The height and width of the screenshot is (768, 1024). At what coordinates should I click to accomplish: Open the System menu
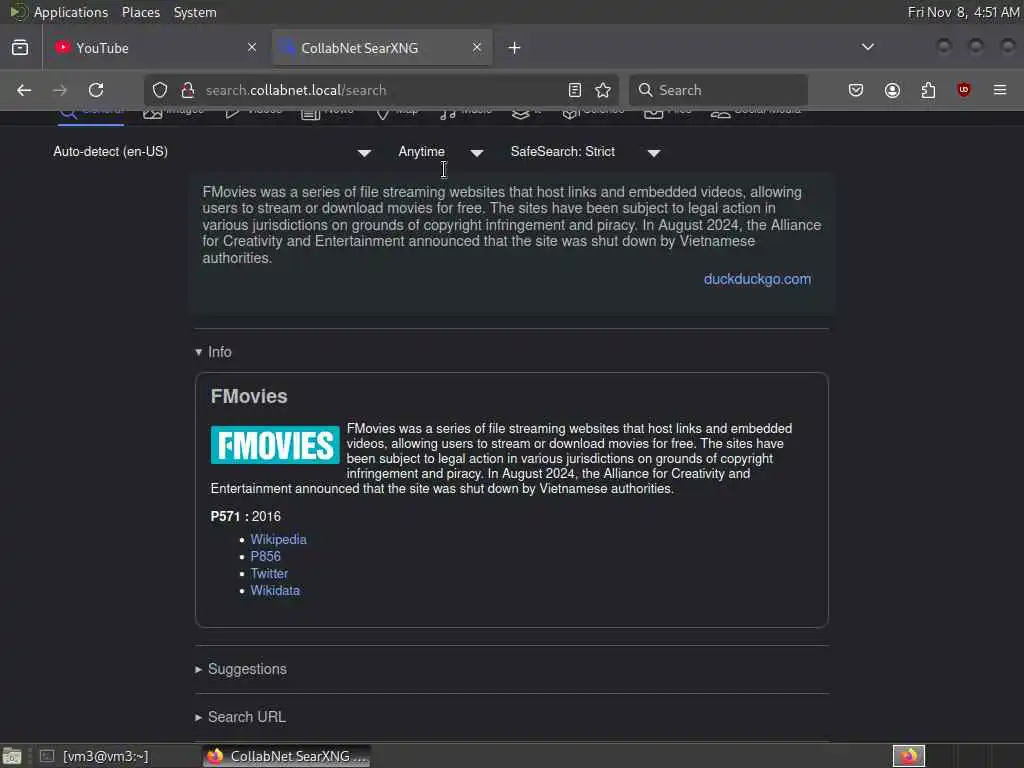pyautogui.click(x=195, y=12)
